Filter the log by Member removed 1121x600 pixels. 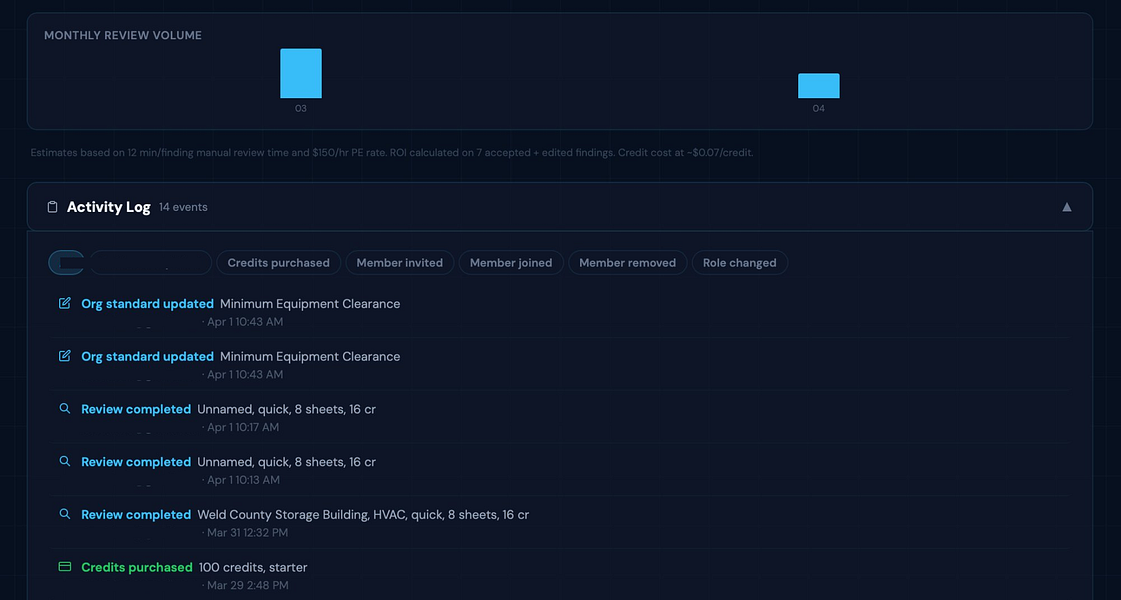tap(628, 262)
